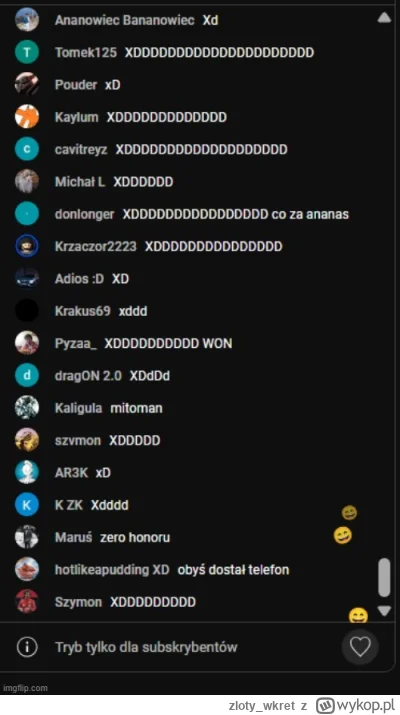The image size is (400, 715).
Task: Click the username hotlikeapudding XD
Action: click(112, 570)
